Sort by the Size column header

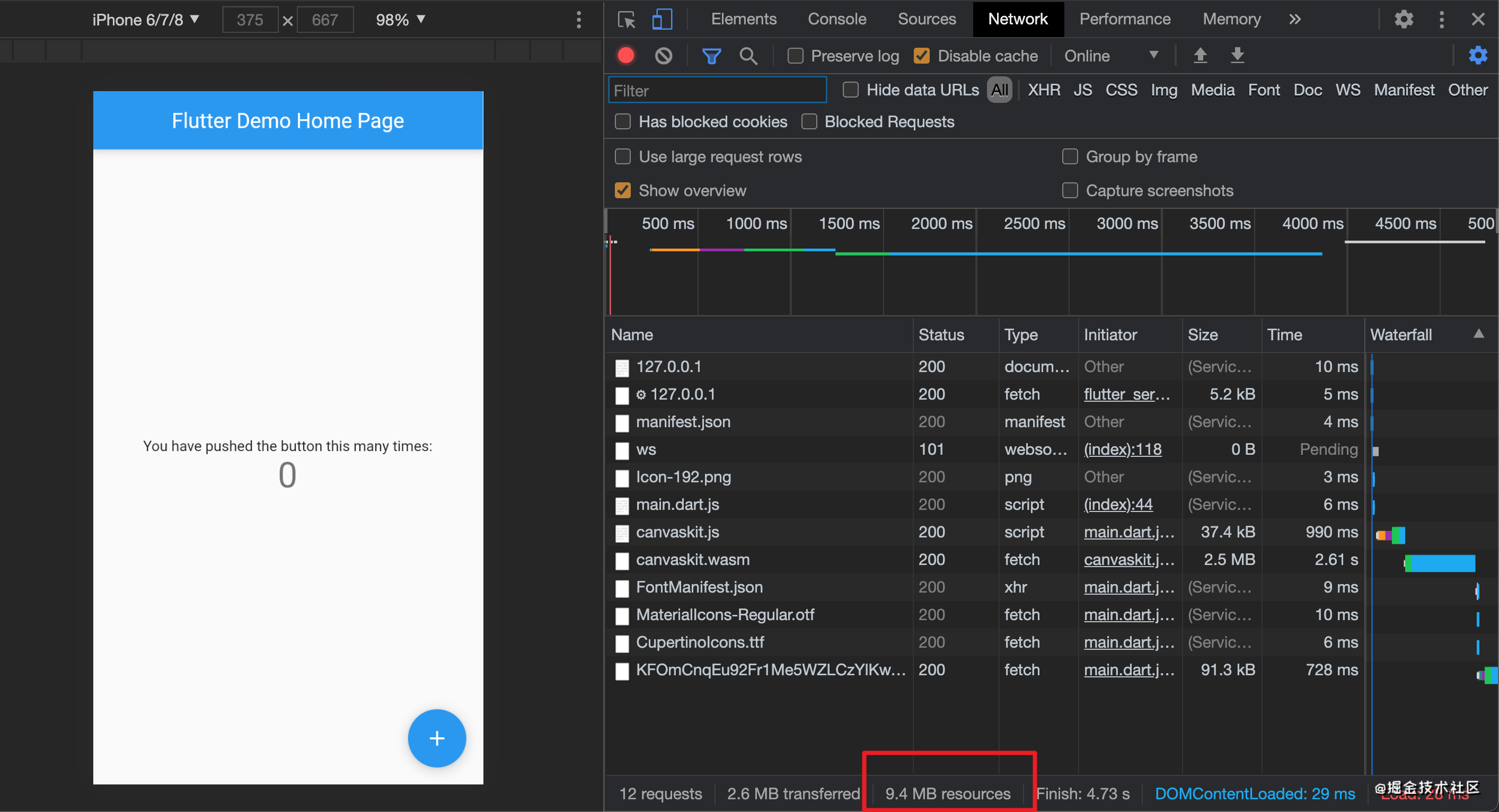point(1221,334)
